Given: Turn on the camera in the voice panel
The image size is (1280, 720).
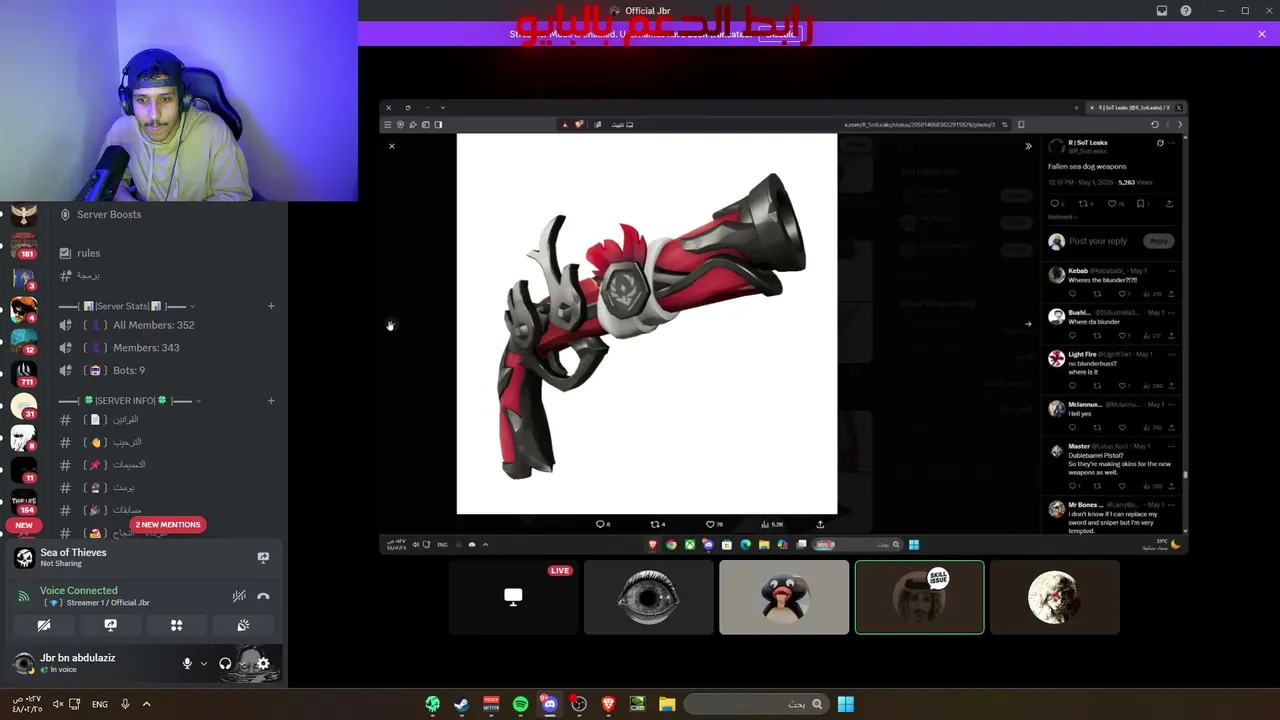Looking at the screenshot, I should pyautogui.click(x=44, y=625).
